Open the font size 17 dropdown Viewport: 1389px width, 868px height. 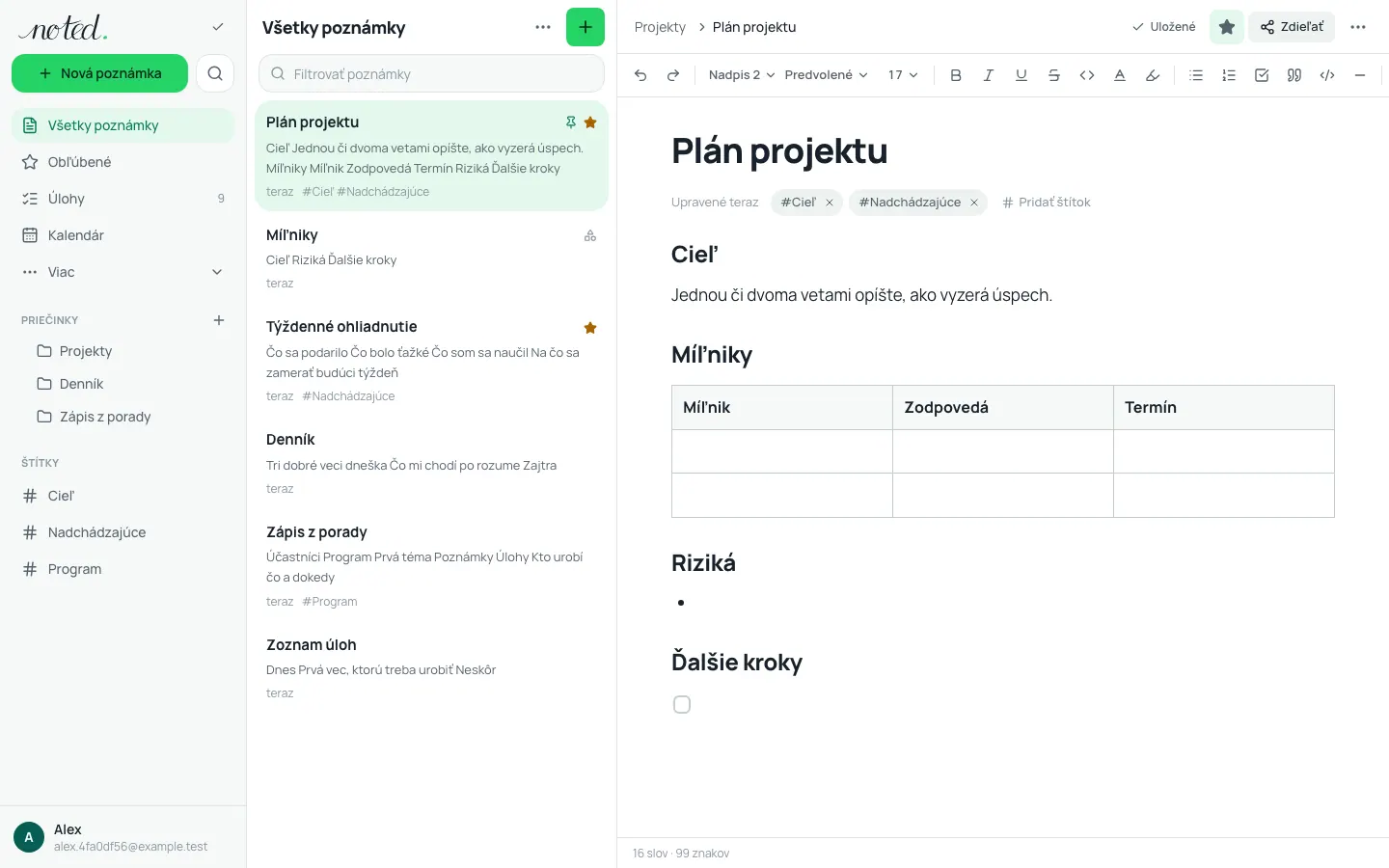(903, 75)
